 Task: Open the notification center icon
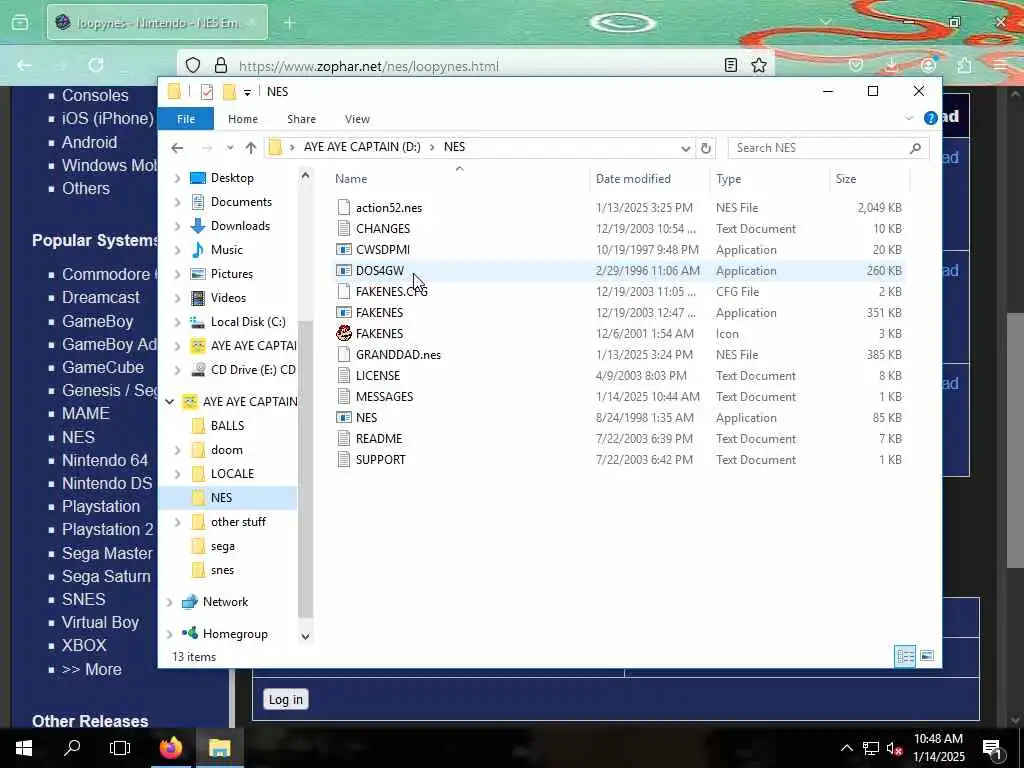tap(992, 748)
